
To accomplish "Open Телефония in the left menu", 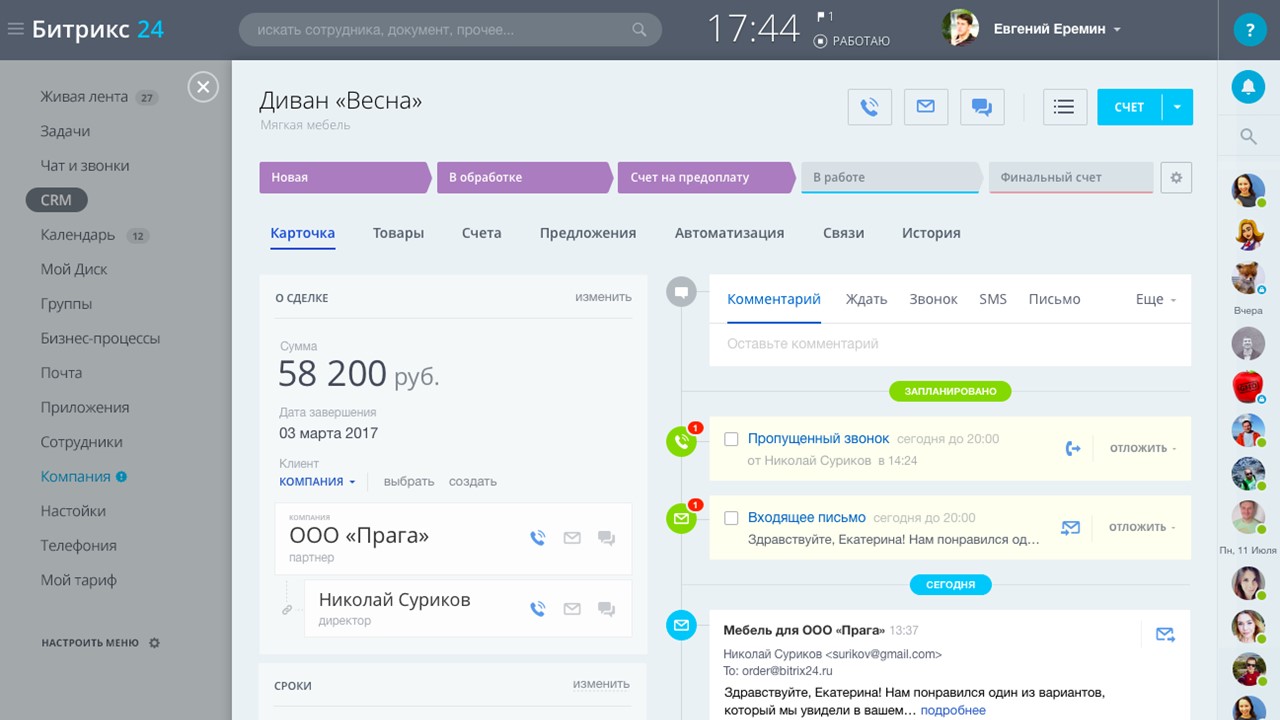I will coord(79,545).
